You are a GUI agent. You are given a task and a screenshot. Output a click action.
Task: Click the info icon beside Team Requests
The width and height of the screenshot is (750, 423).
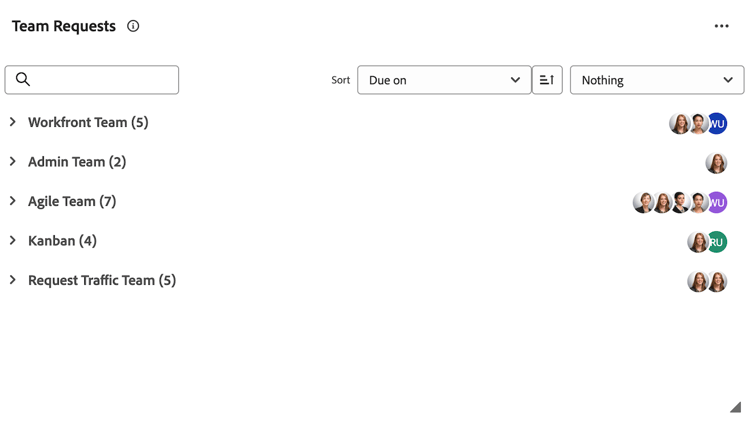(x=133, y=26)
